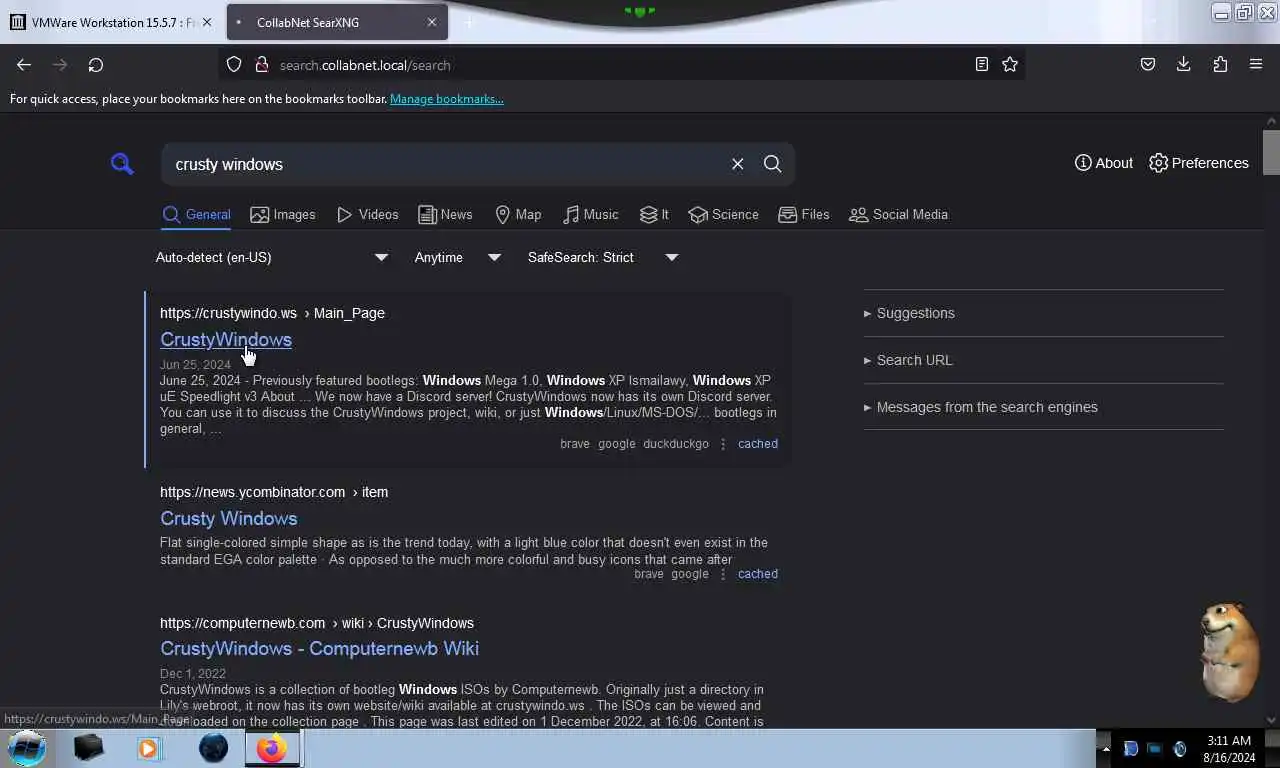The width and height of the screenshot is (1280, 768).
Task: Toggle reader view icon in address bar
Action: 982,64
